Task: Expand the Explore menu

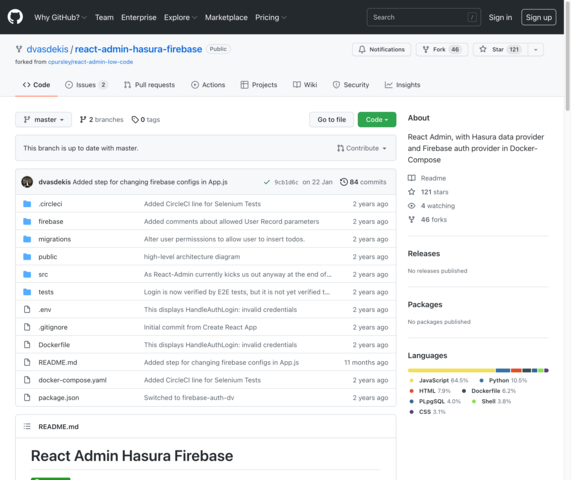Action: tap(180, 17)
